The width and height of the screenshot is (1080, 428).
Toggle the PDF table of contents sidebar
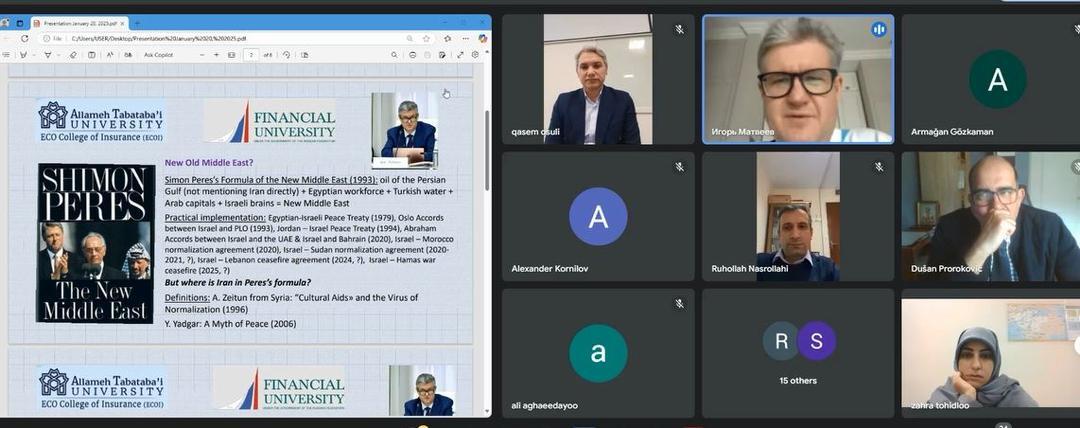(x=6, y=55)
